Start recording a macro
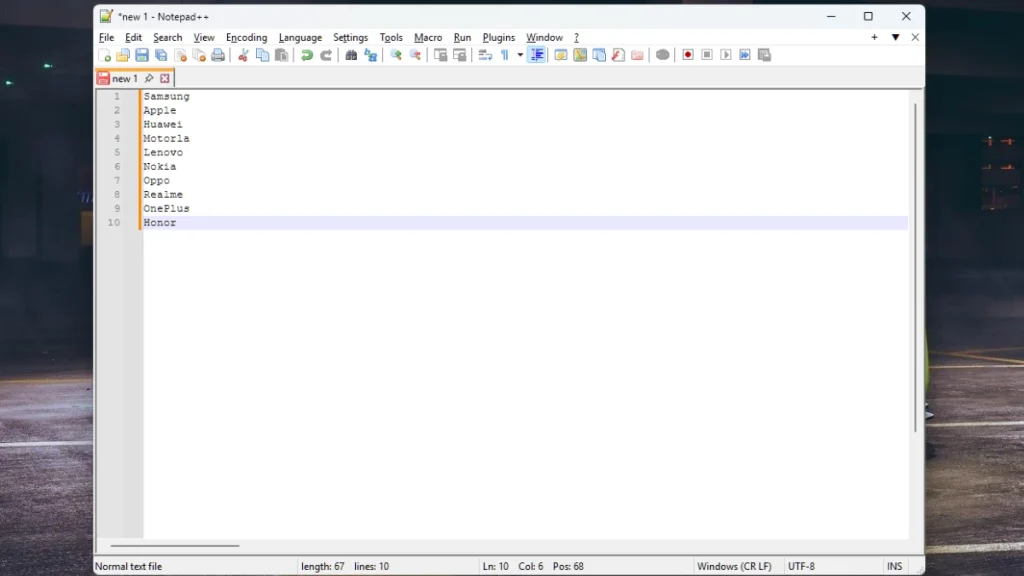The image size is (1024, 576). coord(688,55)
